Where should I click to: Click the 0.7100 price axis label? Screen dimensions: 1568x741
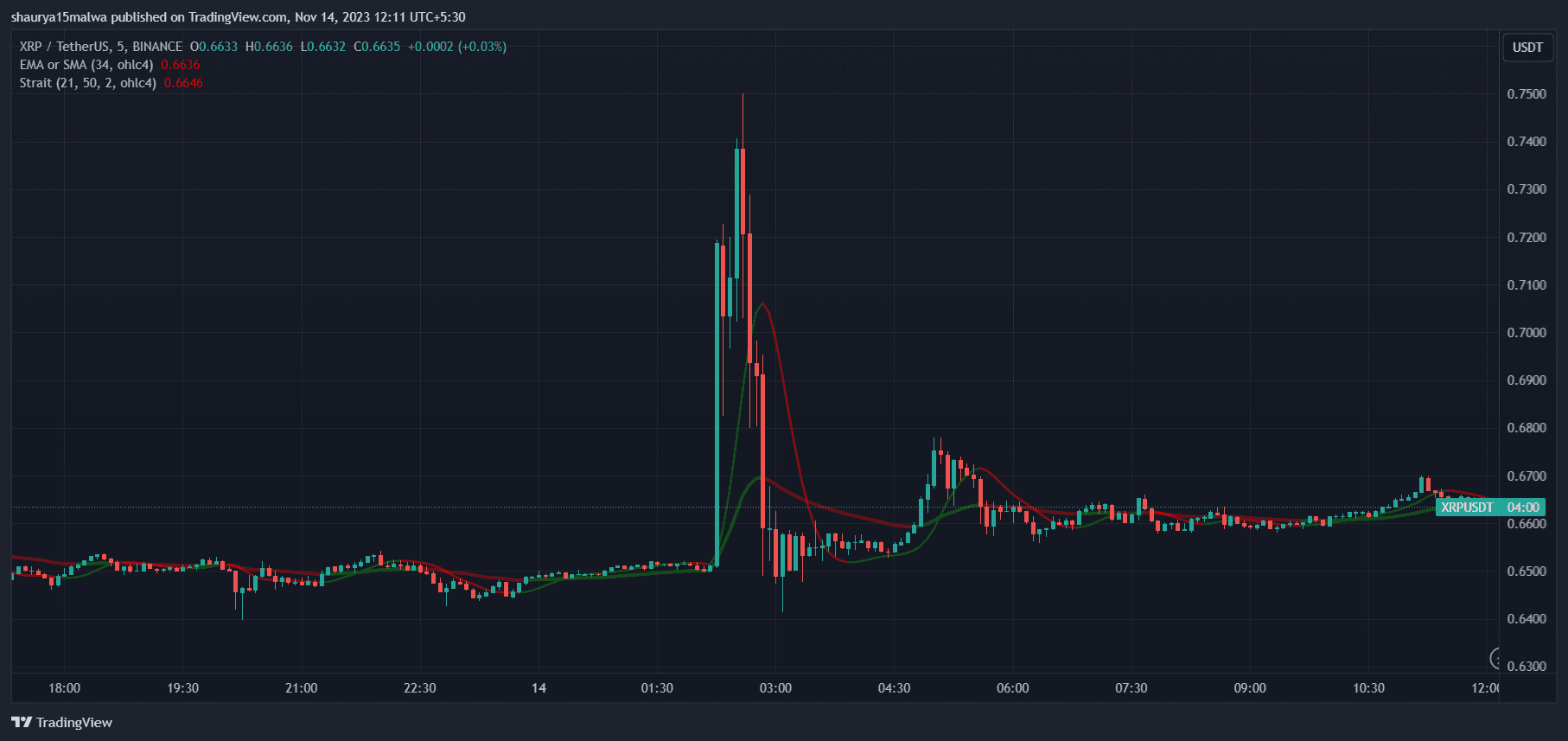[1527, 285]
